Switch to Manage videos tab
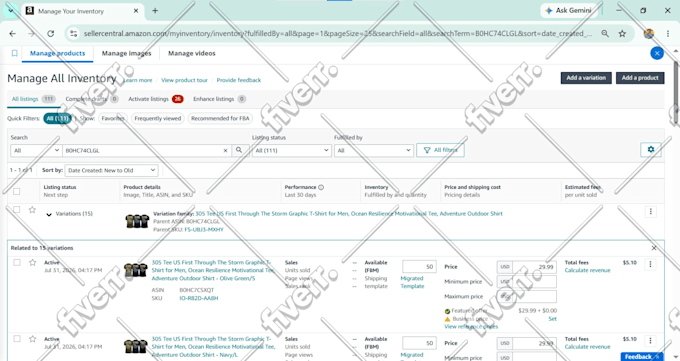This screenshot has height=361, width=680. tap(192, 53)
